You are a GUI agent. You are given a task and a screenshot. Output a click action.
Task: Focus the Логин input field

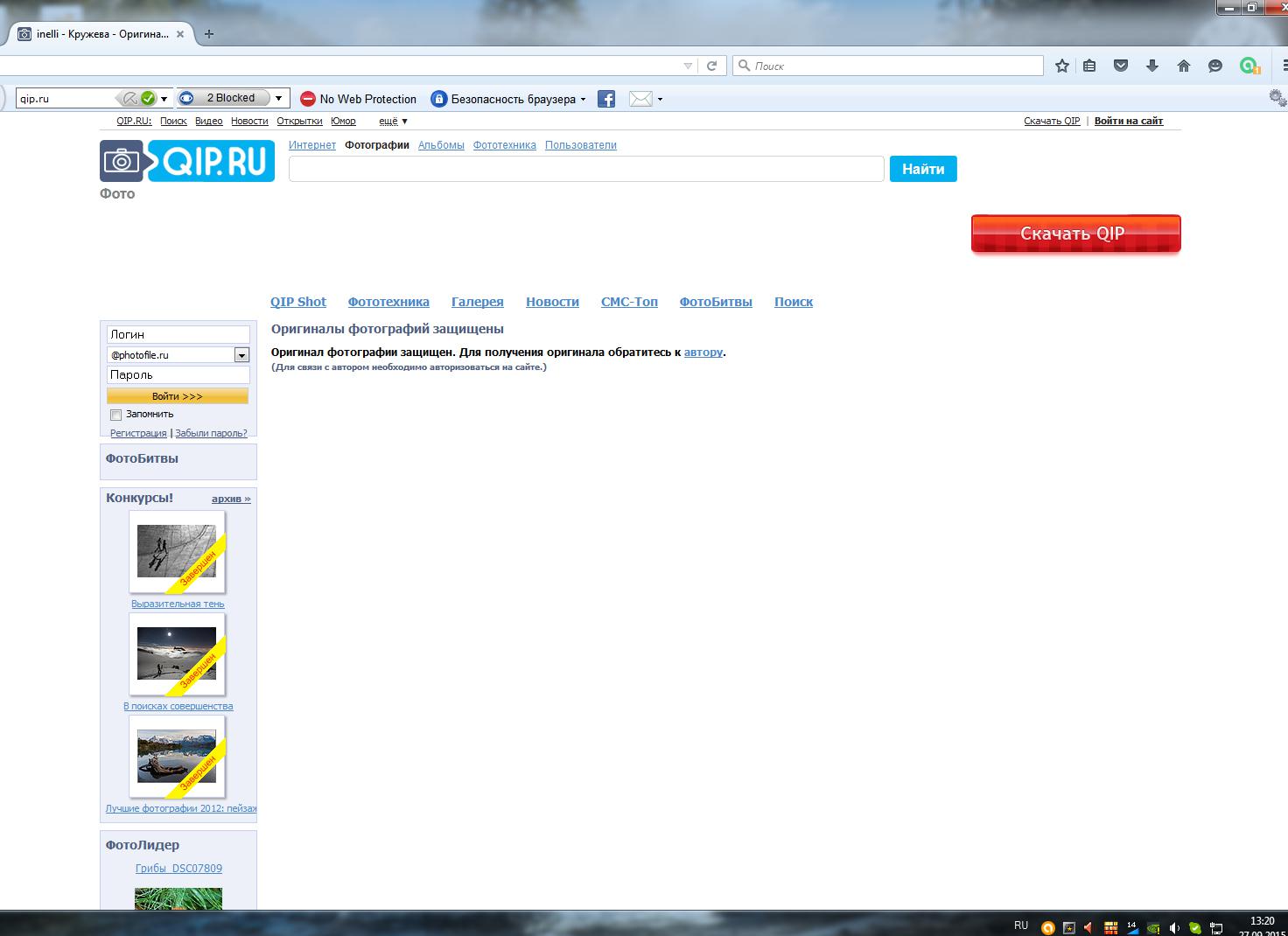click(x=178, y=334)
